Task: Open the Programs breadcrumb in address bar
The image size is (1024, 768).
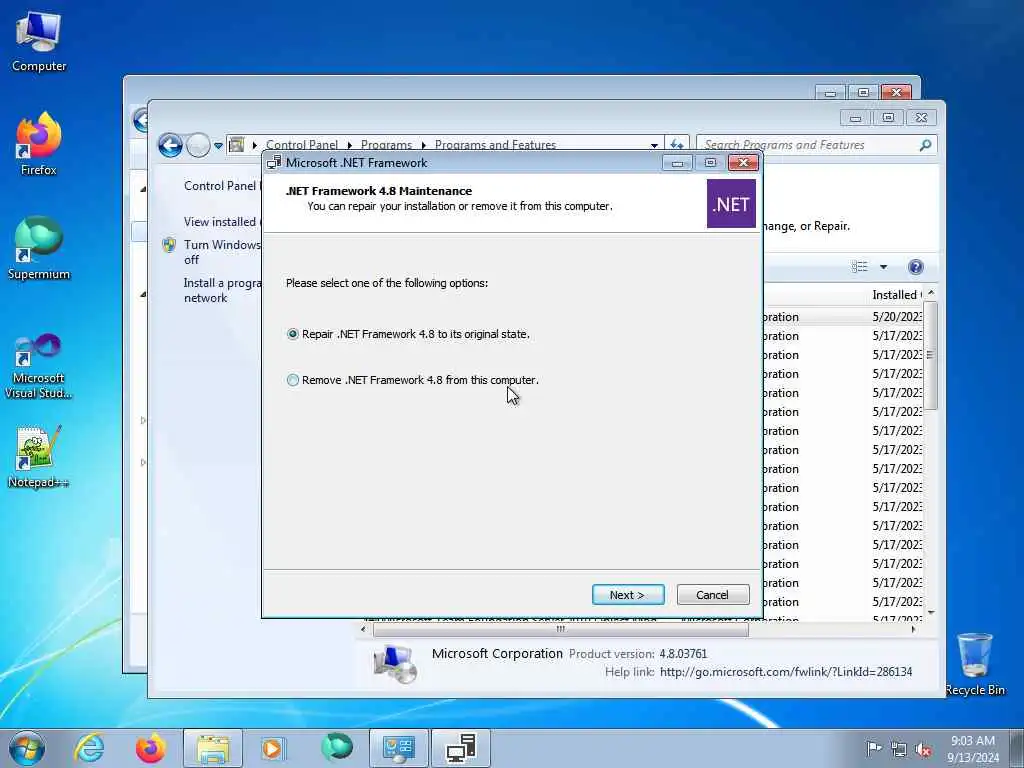Action: pos(386,145)
